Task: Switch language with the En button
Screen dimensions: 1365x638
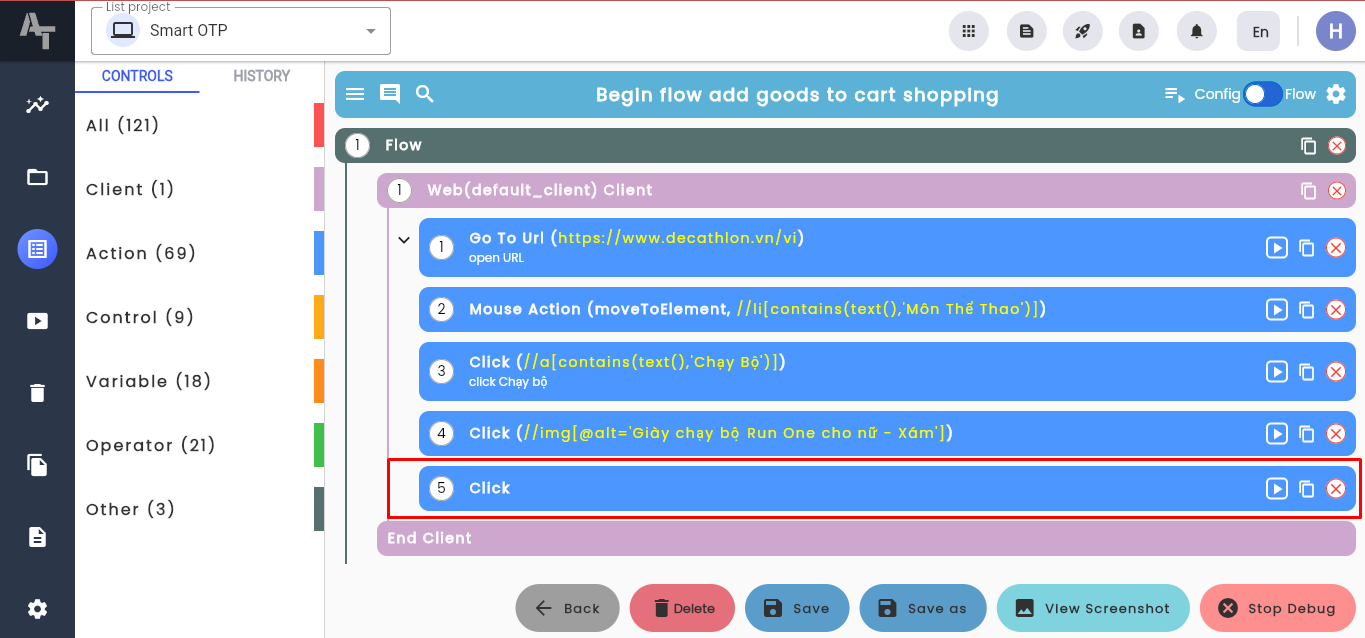Action: 1260,31
